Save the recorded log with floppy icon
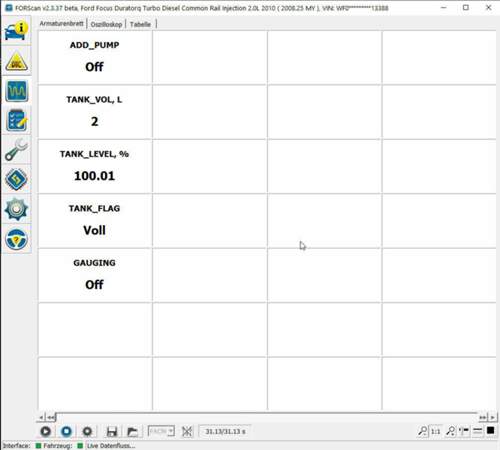This screenshot has width=500, height=450. pos(112,431)
